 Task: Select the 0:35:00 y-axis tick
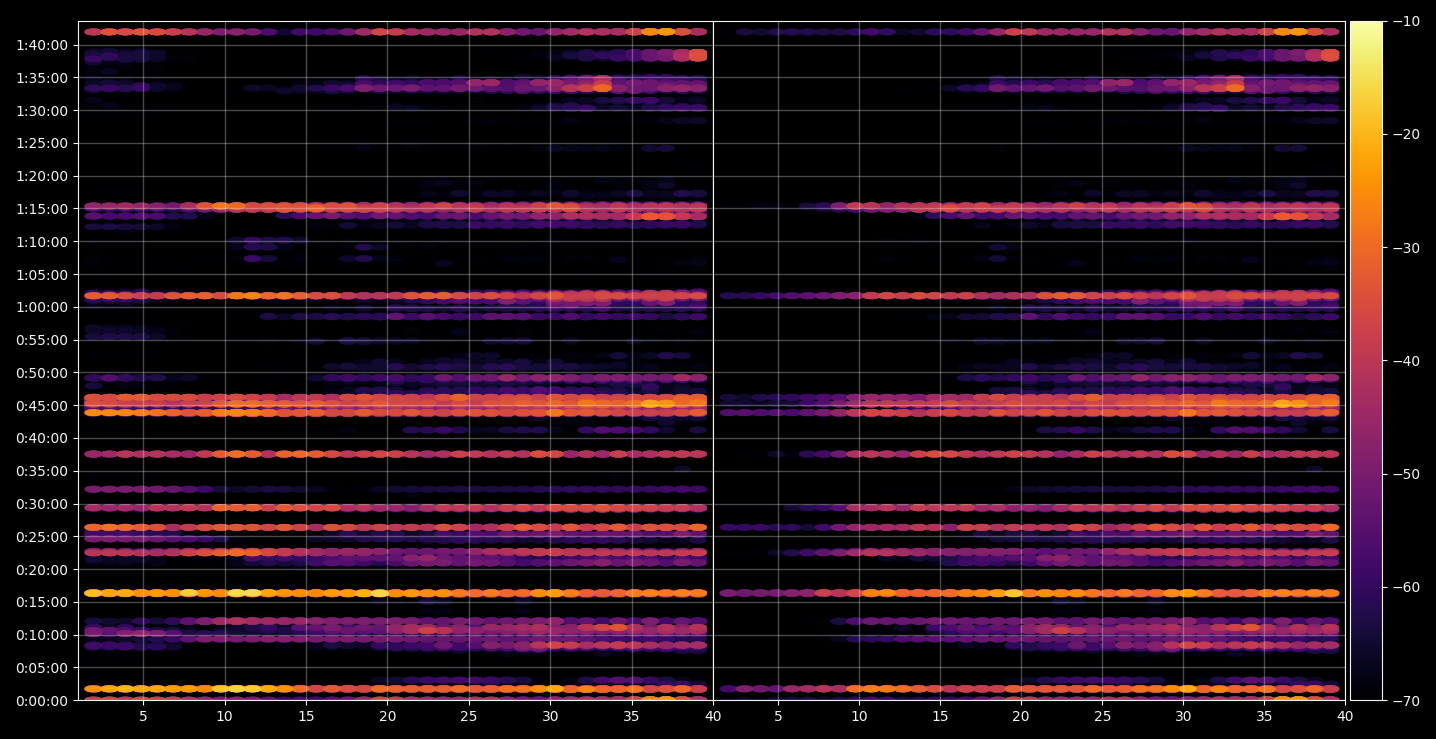tap(42, 471)
